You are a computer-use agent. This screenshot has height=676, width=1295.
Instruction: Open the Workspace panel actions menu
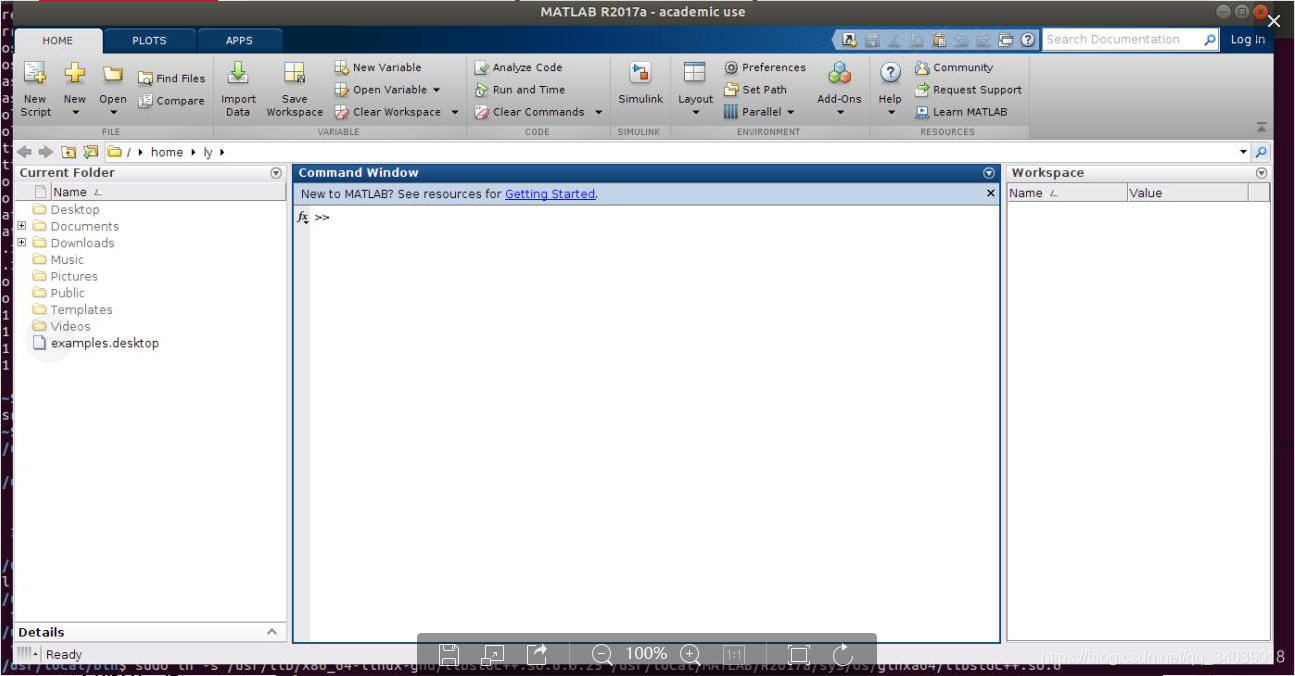(1261, 173)
